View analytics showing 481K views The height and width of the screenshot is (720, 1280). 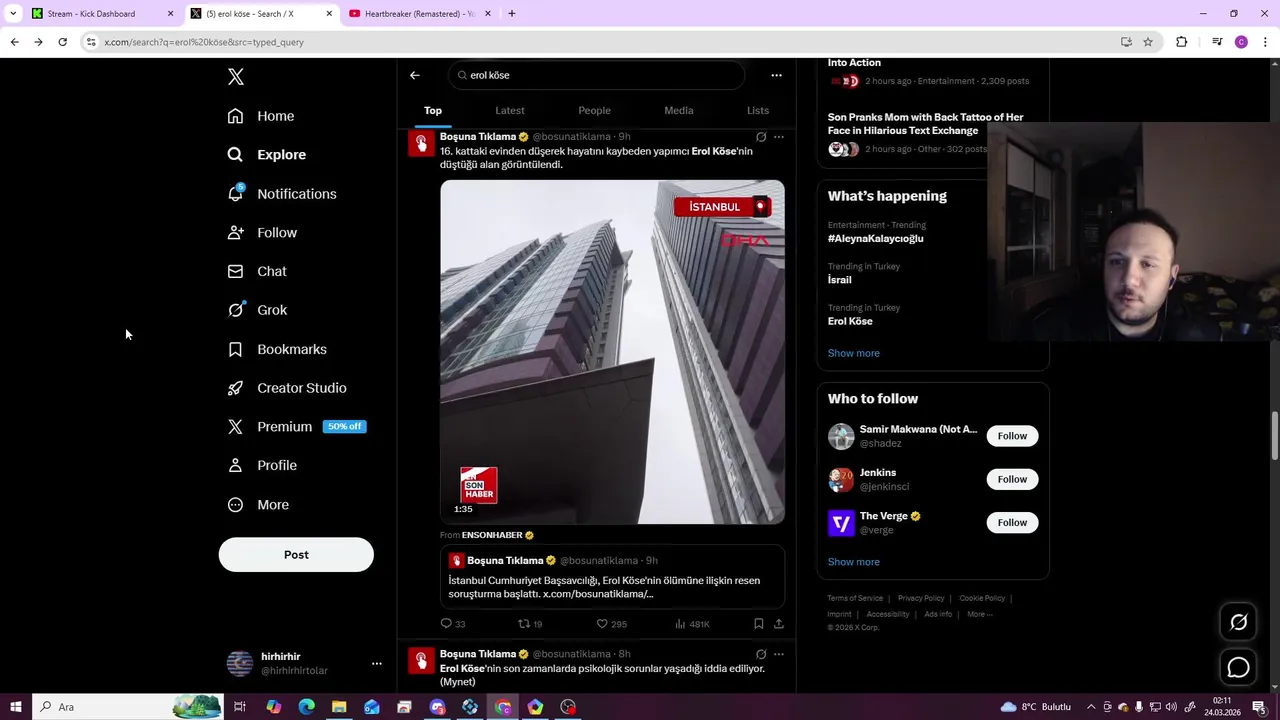(692, 624)
